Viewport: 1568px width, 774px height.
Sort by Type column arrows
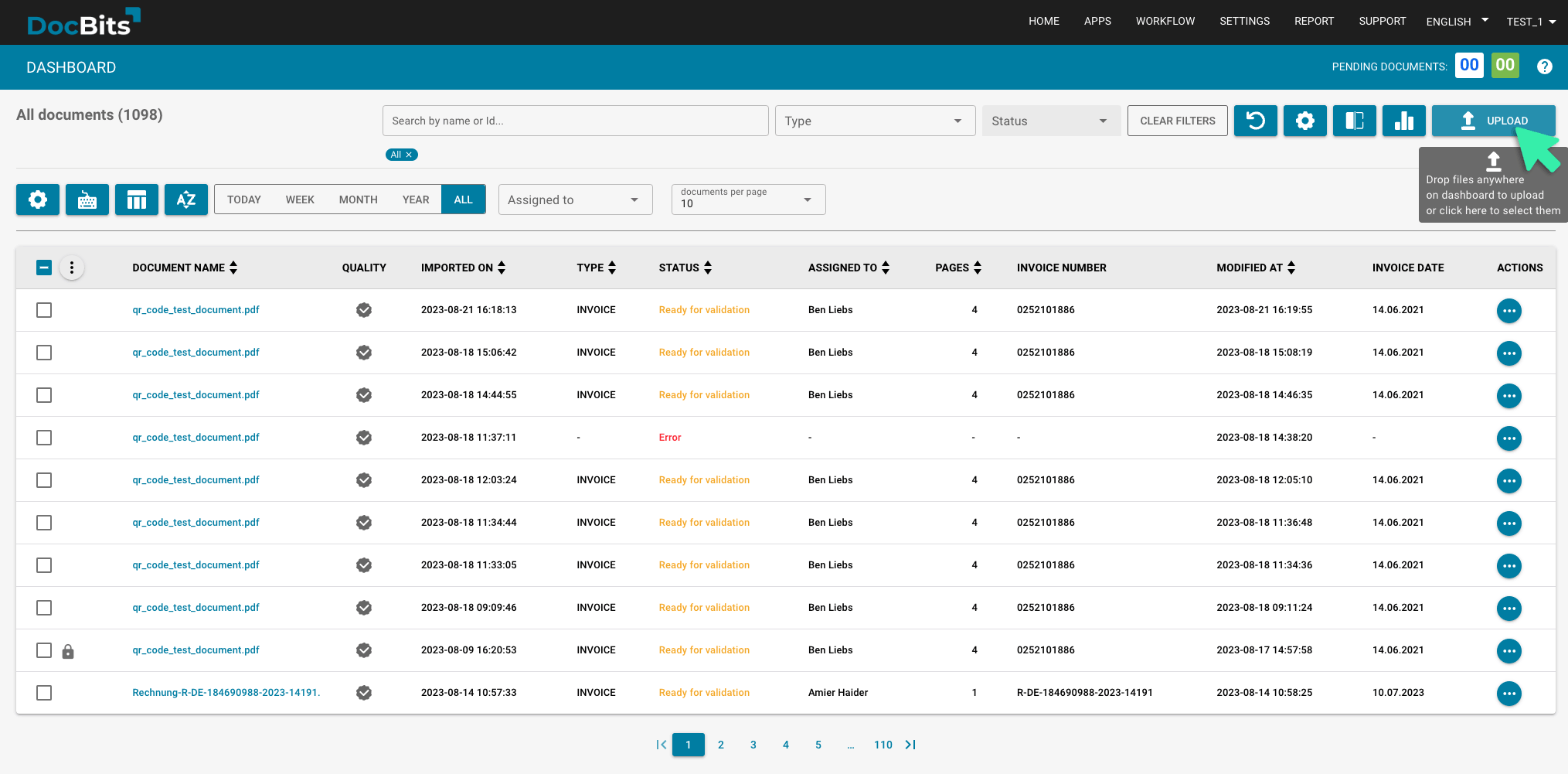coord(612,268)
